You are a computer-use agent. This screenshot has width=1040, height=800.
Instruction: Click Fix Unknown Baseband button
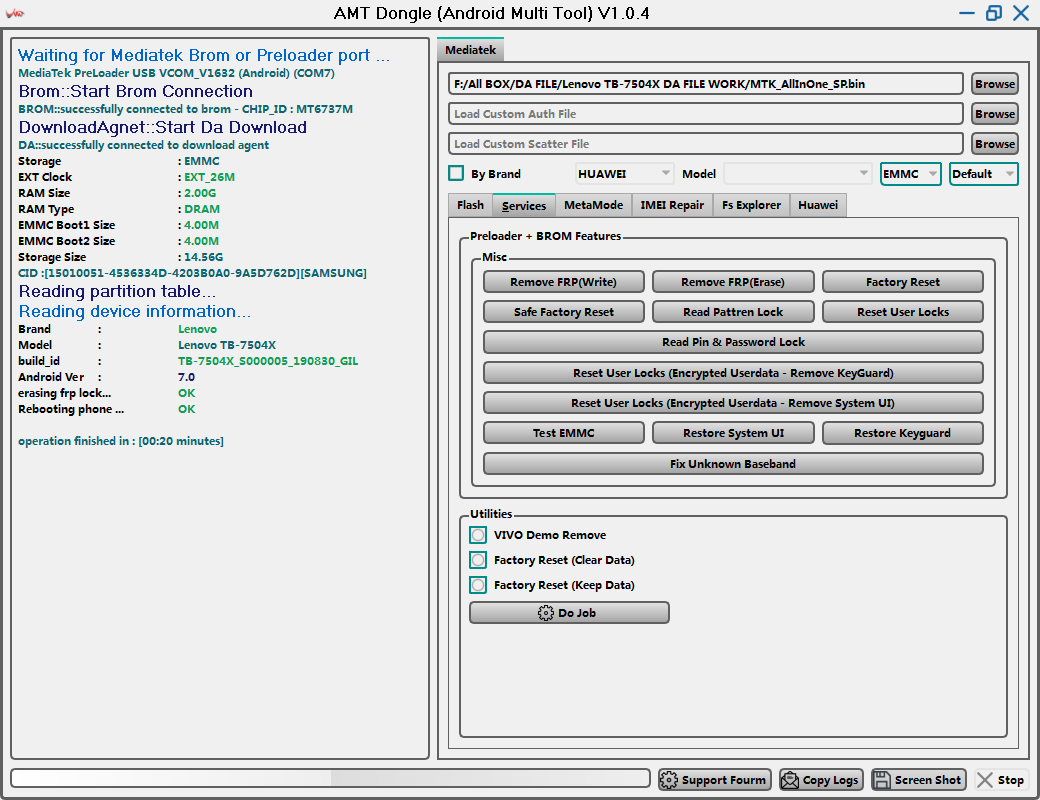point(733,464)
